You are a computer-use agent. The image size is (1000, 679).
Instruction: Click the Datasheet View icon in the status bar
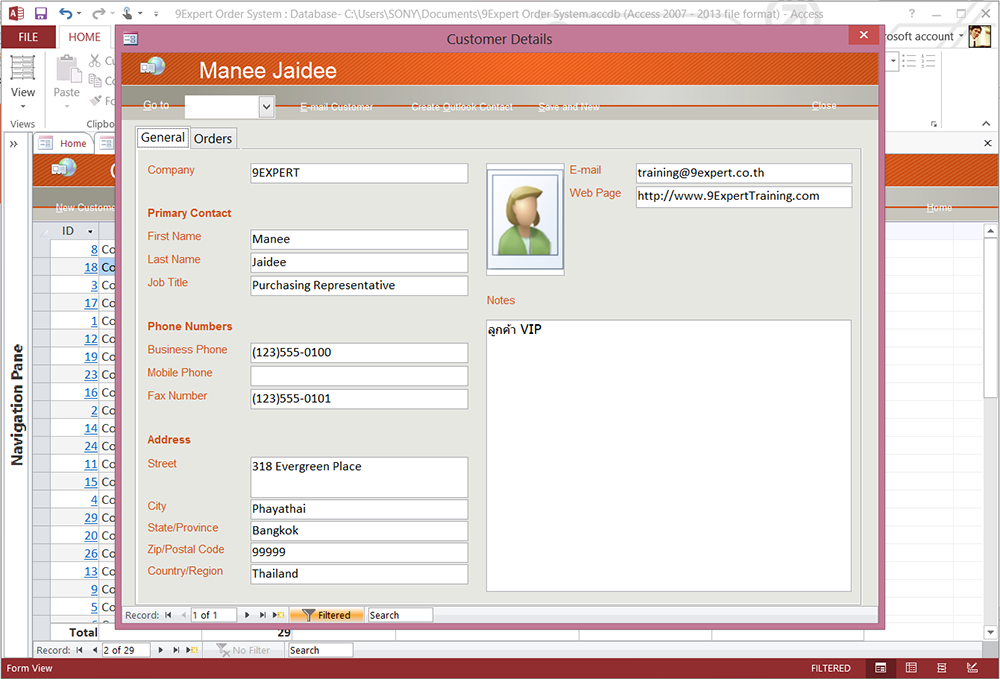coord(911,667)
